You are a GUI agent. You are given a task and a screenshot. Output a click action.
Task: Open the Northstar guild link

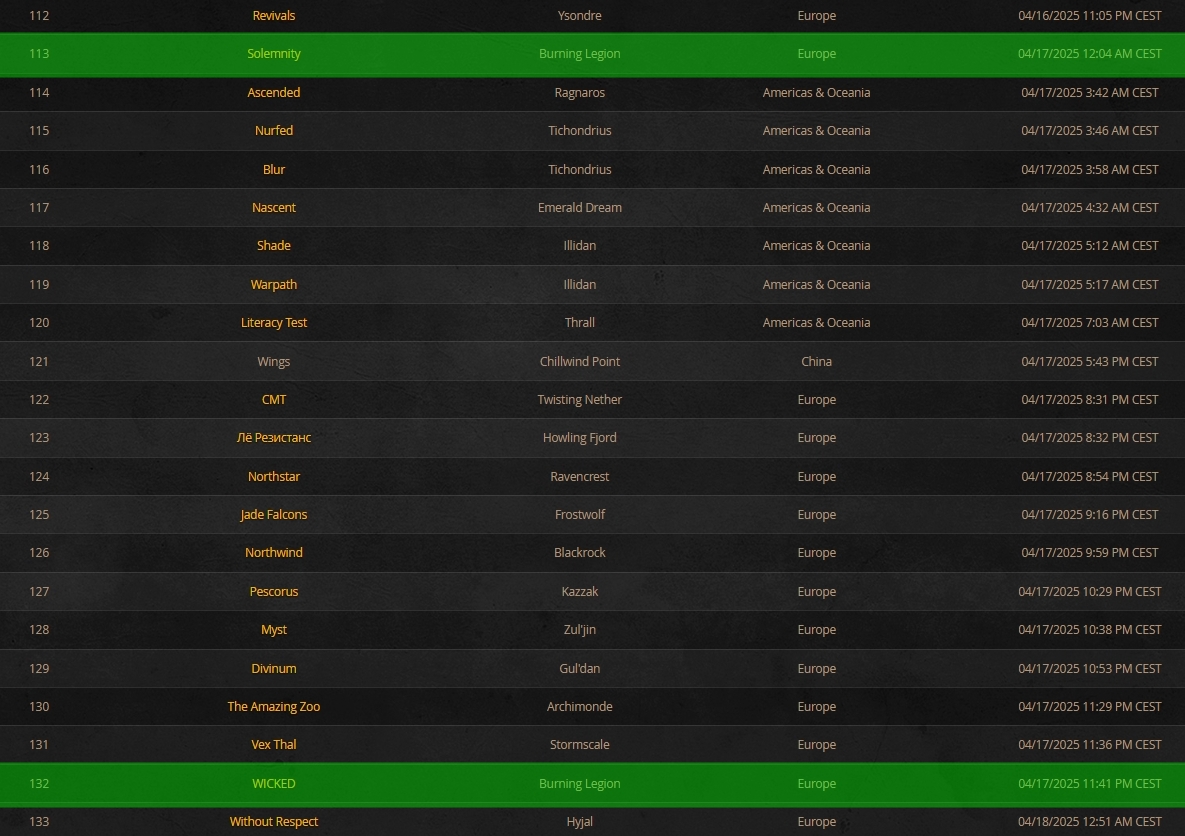click(274, 477)
